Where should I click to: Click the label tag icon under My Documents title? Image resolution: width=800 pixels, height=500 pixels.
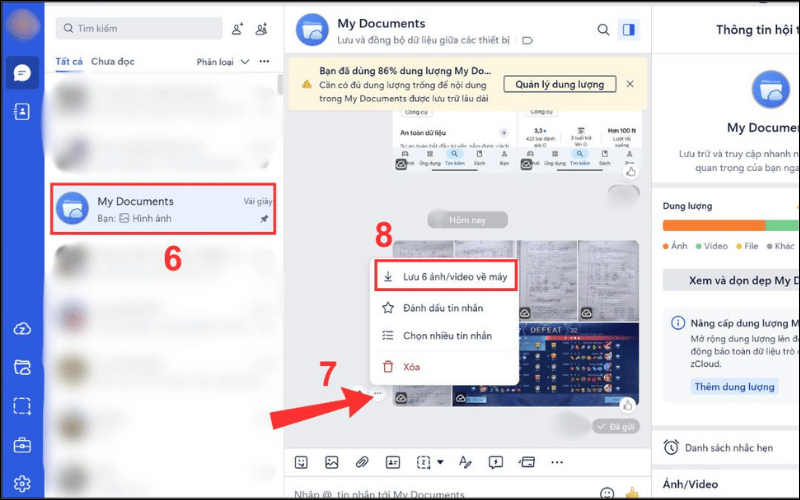pos(528,40)
